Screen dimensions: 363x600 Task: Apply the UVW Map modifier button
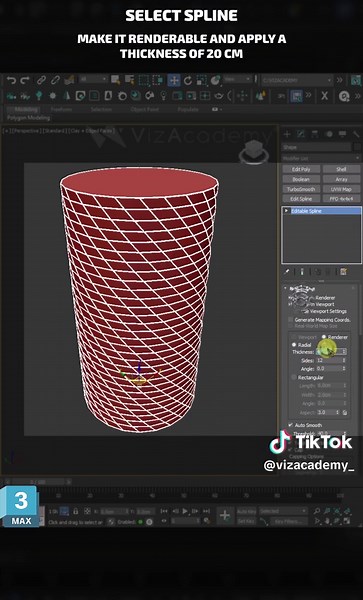tap(341, 189)
